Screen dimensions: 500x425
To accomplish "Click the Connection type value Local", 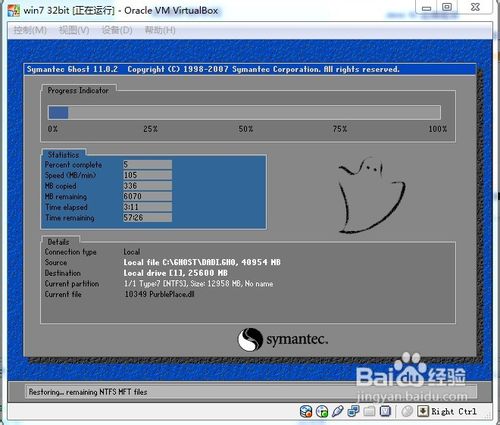I will [x=132, y=252].
